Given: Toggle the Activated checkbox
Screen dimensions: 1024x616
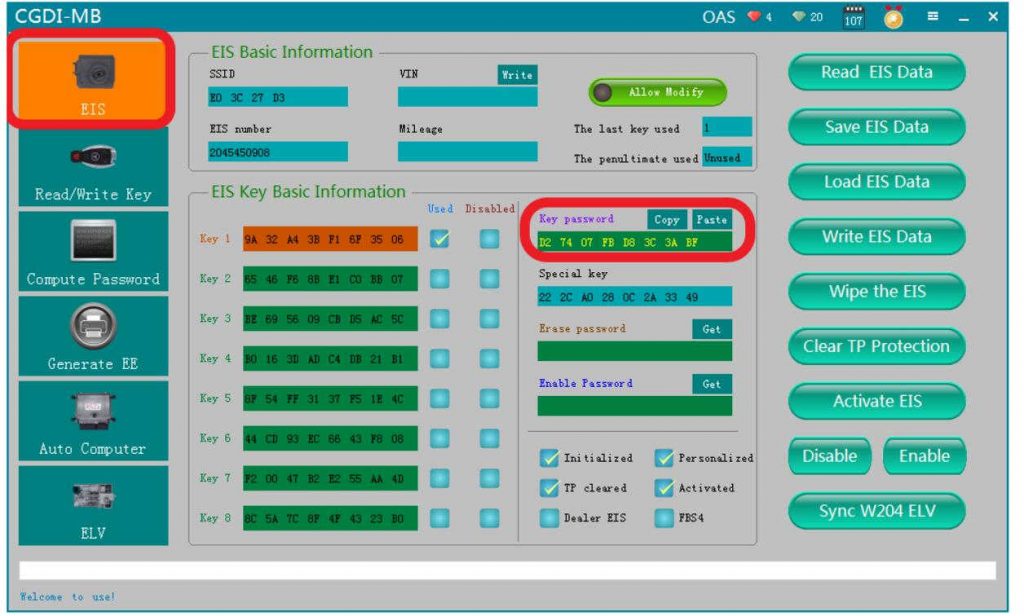Looking at the screenshot, I should pyautogui.click(x=664, y=488).
